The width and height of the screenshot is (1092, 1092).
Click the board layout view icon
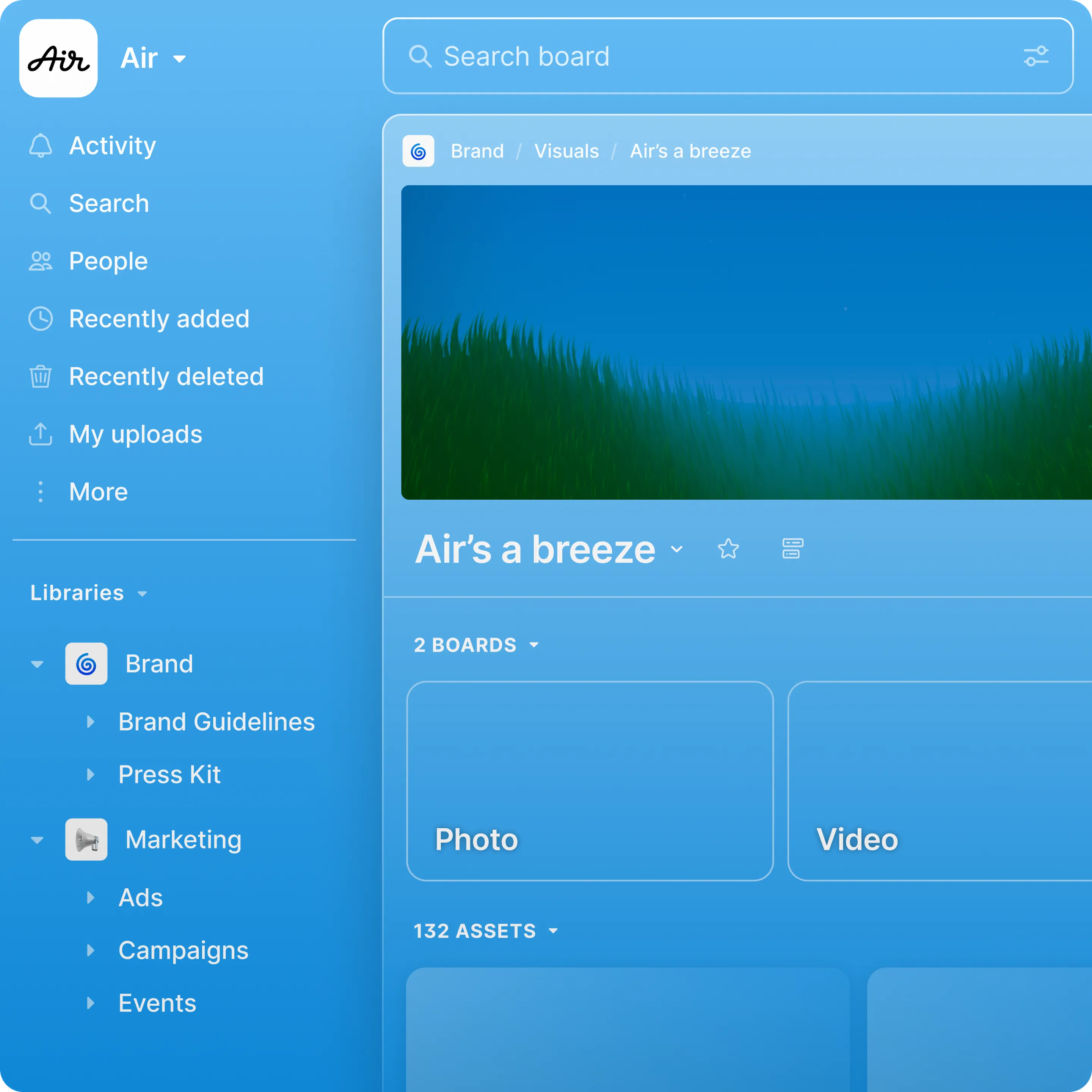[792, 549]
